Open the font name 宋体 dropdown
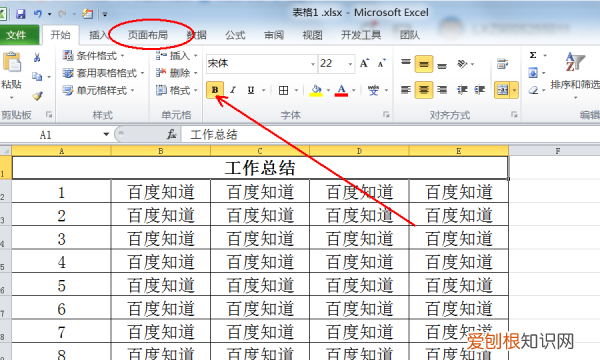This screenshot has height=360, width=600. tap(313, 64)
